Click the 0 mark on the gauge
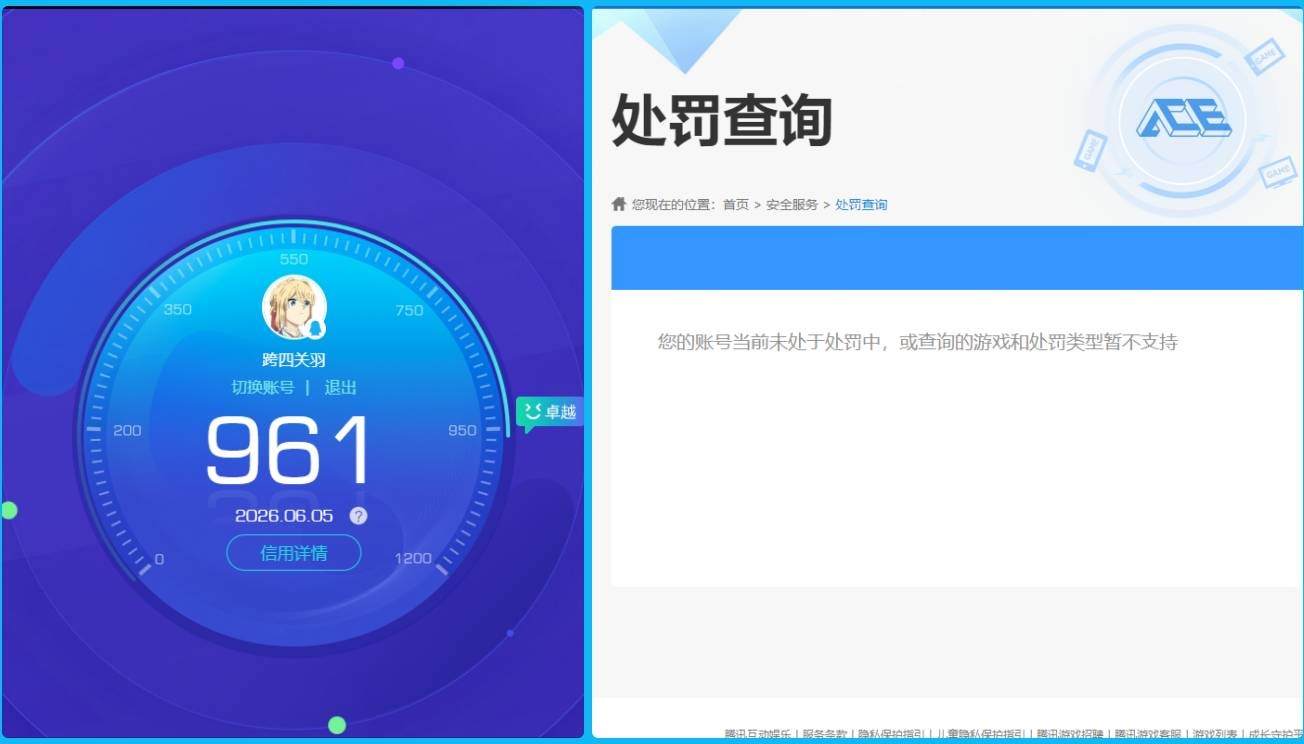This screenshot has width=1304, height=744. [159, 559]
